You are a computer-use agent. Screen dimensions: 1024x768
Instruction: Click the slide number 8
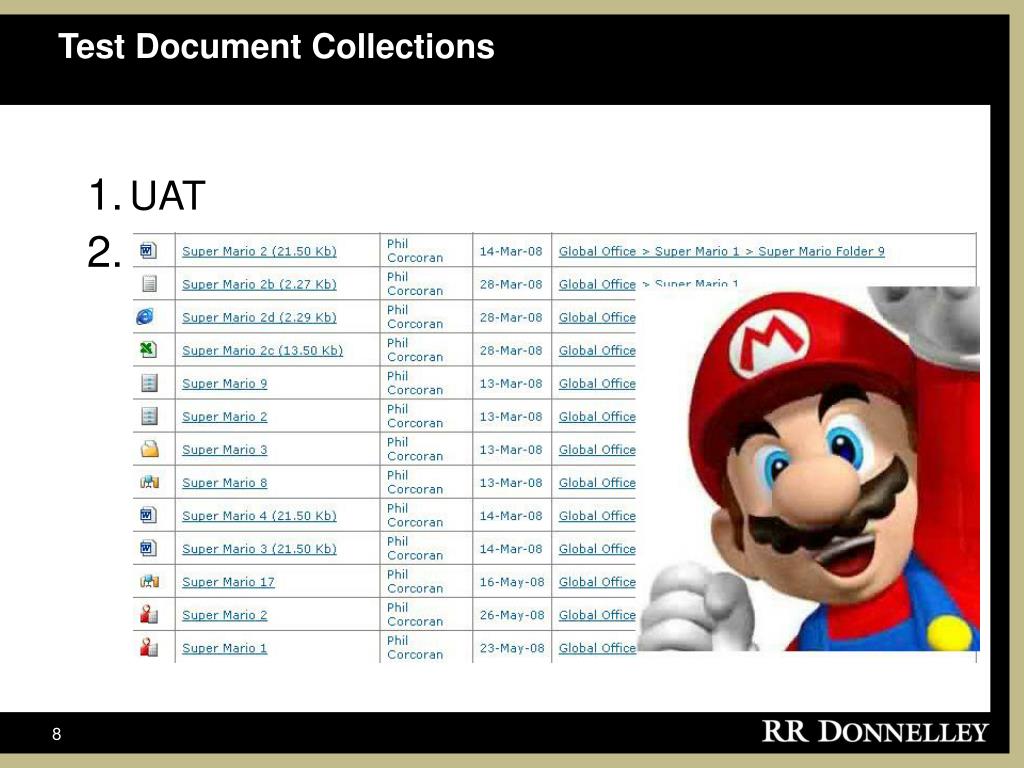[57, 734]
